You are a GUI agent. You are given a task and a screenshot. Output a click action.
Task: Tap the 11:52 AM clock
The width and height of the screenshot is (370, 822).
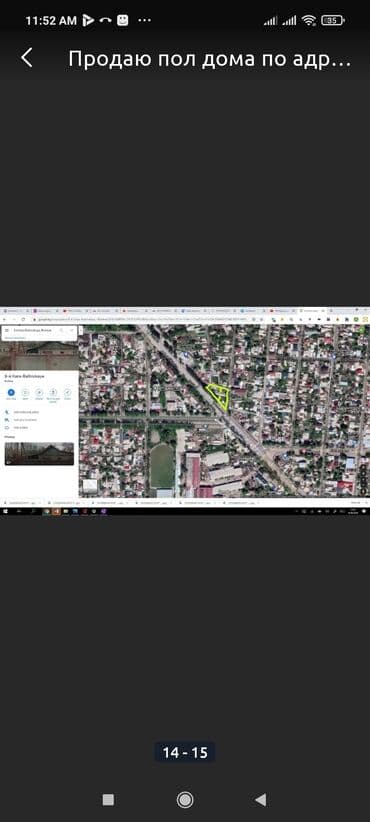point(51,20)
